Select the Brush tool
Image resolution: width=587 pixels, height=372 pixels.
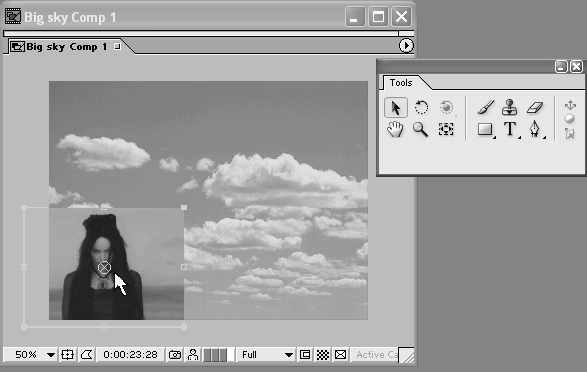[x=486, y=107]
